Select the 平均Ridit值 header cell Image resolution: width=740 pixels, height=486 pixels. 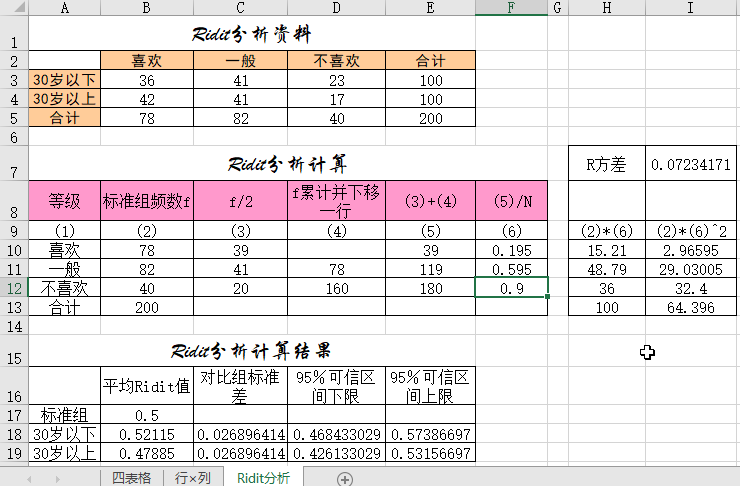pyautogui.click(x=147, y=385)
